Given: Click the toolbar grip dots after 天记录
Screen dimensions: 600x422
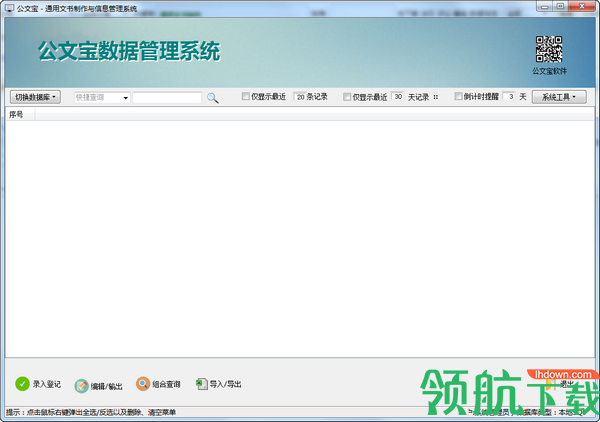Looking at the screenshot, I should click(435, 97).
